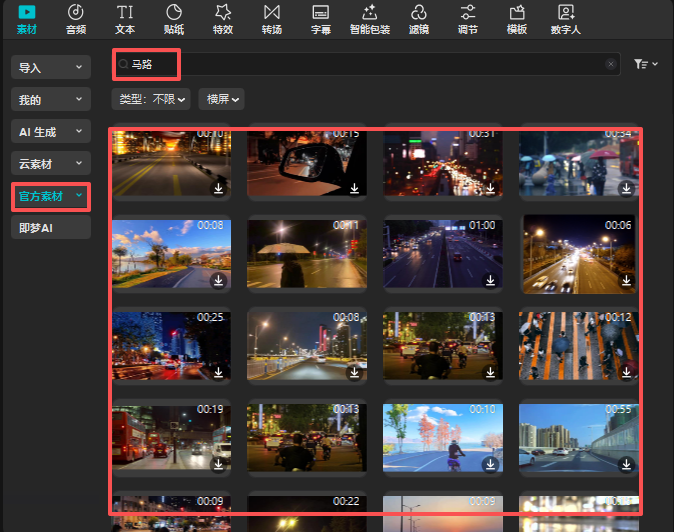Open the 模板 templates tab
This screenshot has width=674, height=532.
[517, 19]
